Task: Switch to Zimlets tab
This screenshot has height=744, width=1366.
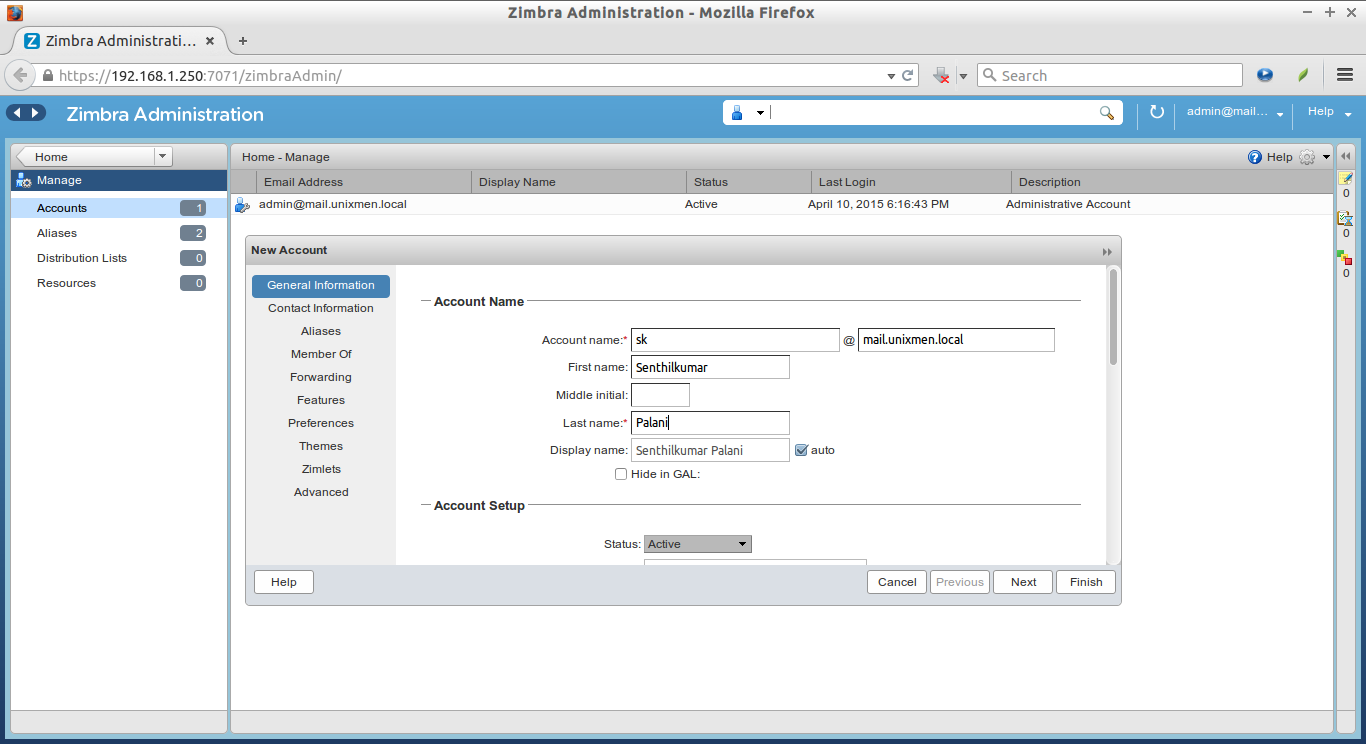Action: (x=321, y=469)
